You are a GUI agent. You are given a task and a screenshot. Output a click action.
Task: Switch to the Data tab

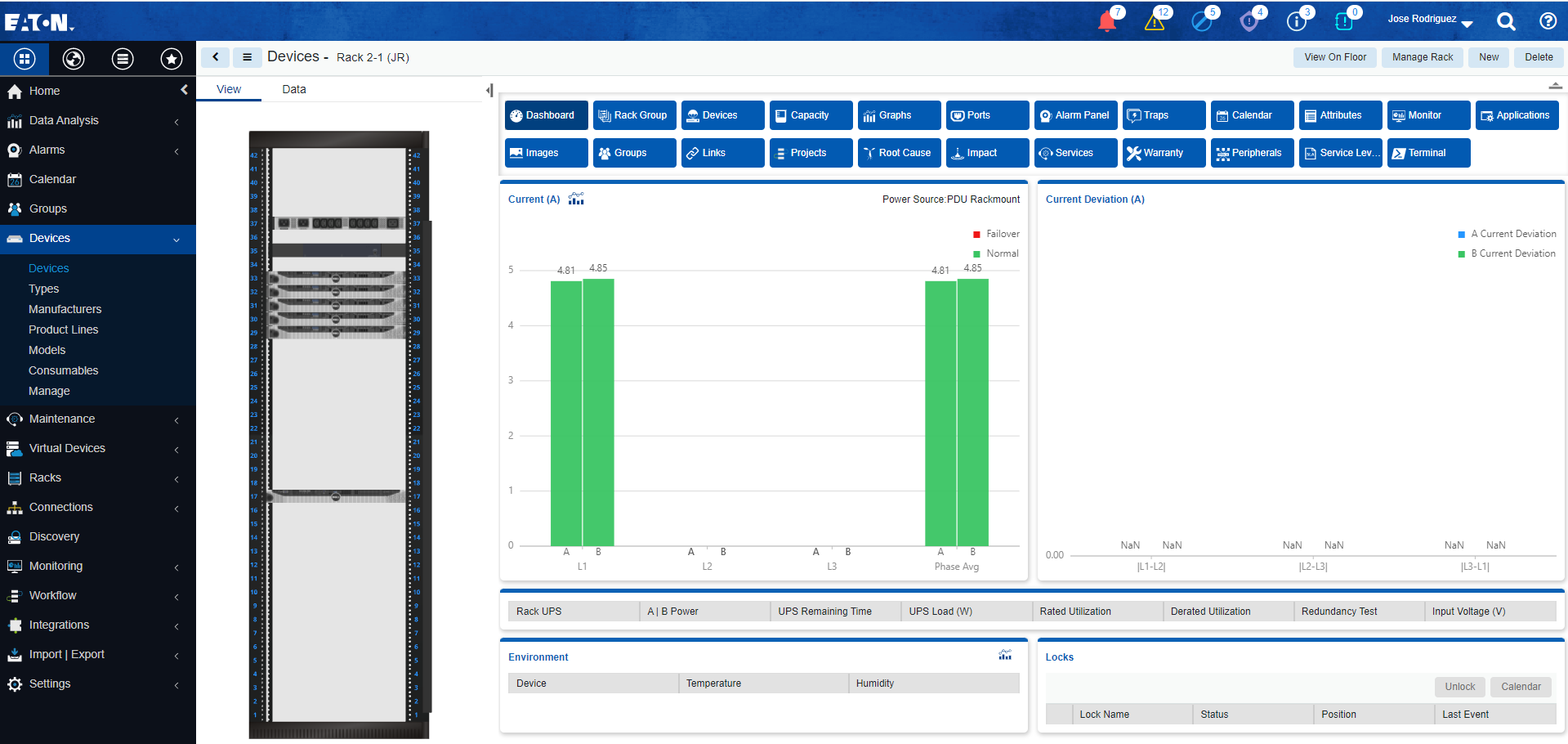tap(294, 89)
